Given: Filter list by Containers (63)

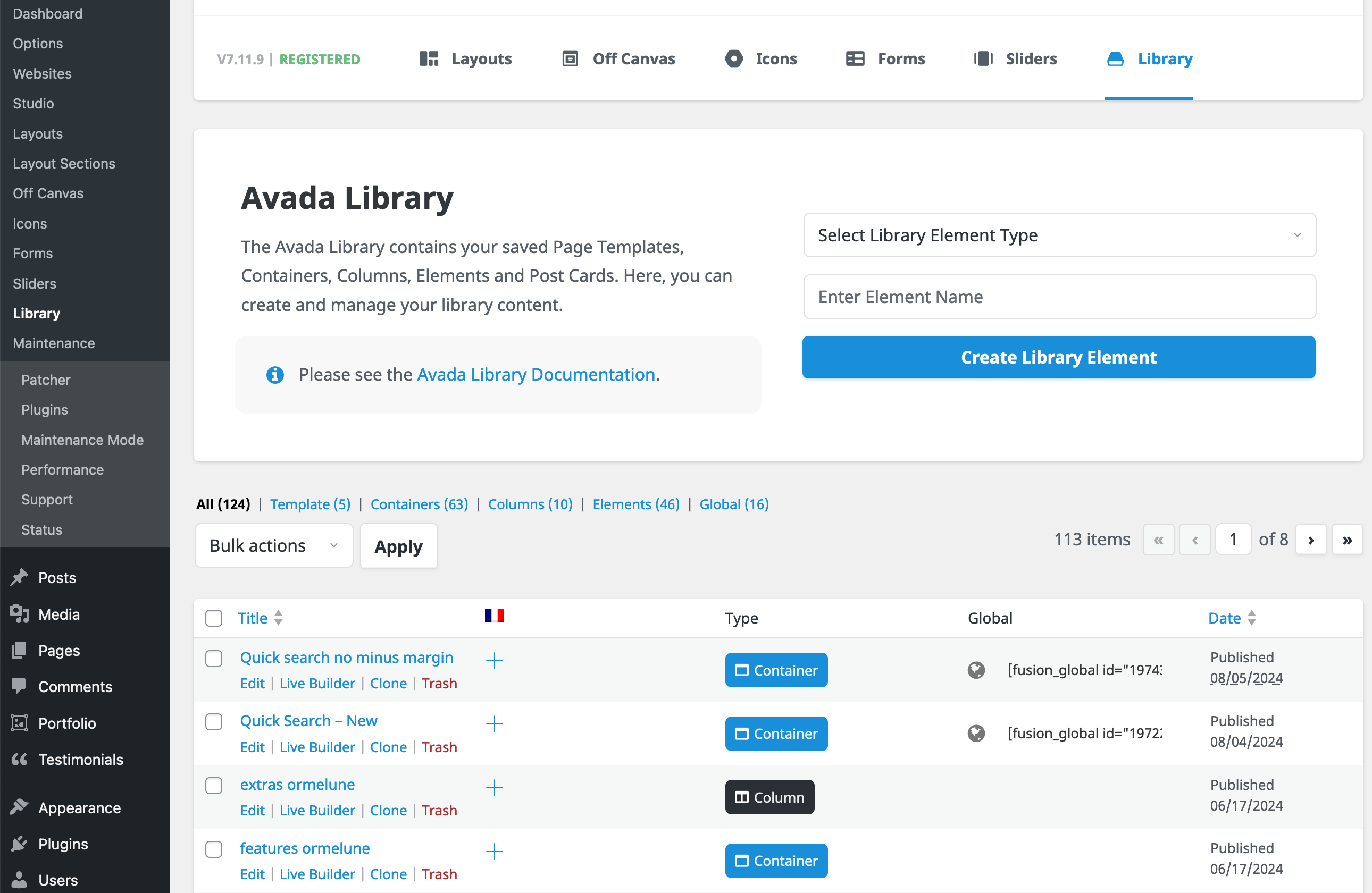Looking at the screenshot, I should [x=419, y=504].
